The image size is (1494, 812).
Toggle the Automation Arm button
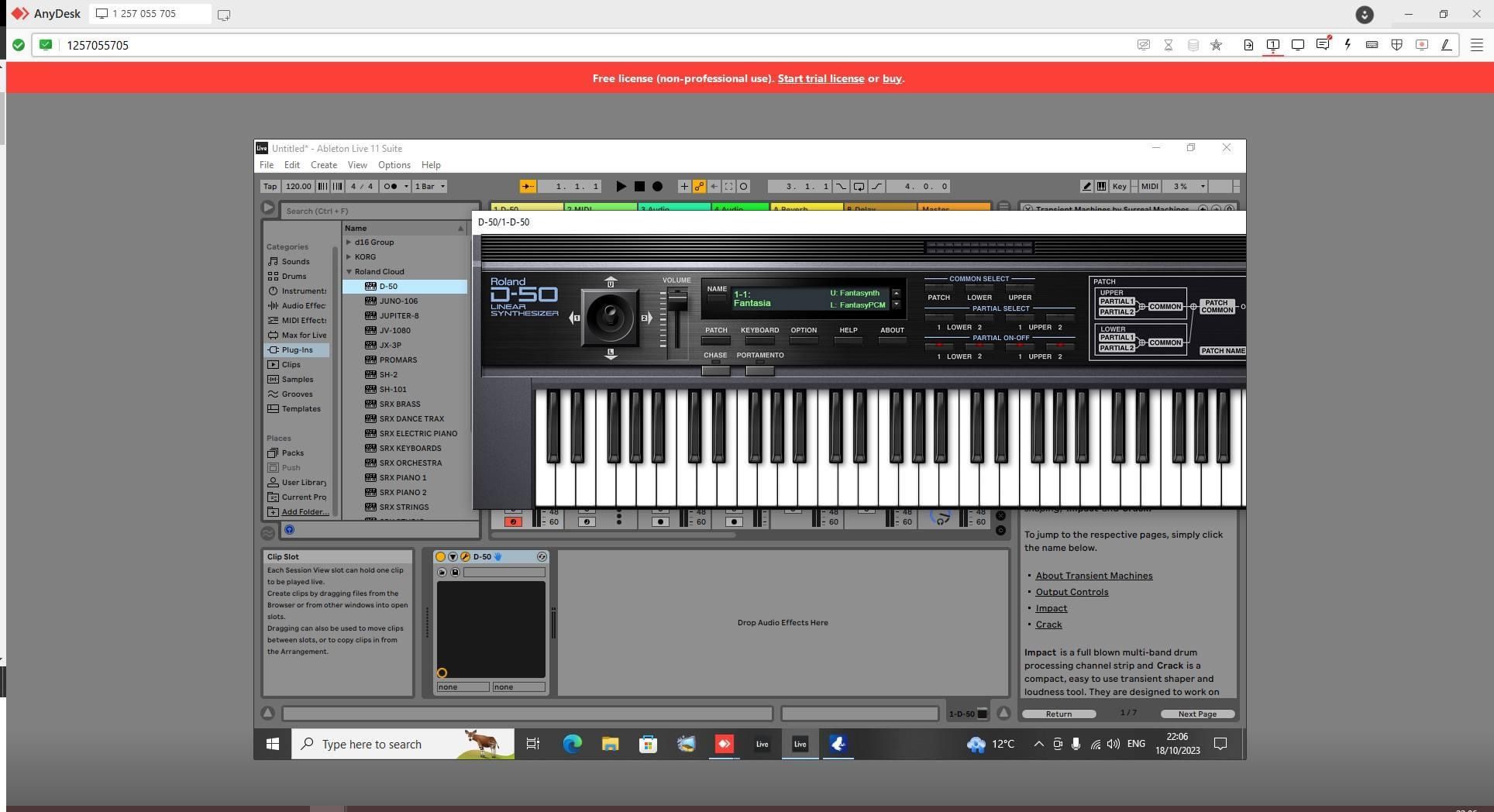coord(699,186)
